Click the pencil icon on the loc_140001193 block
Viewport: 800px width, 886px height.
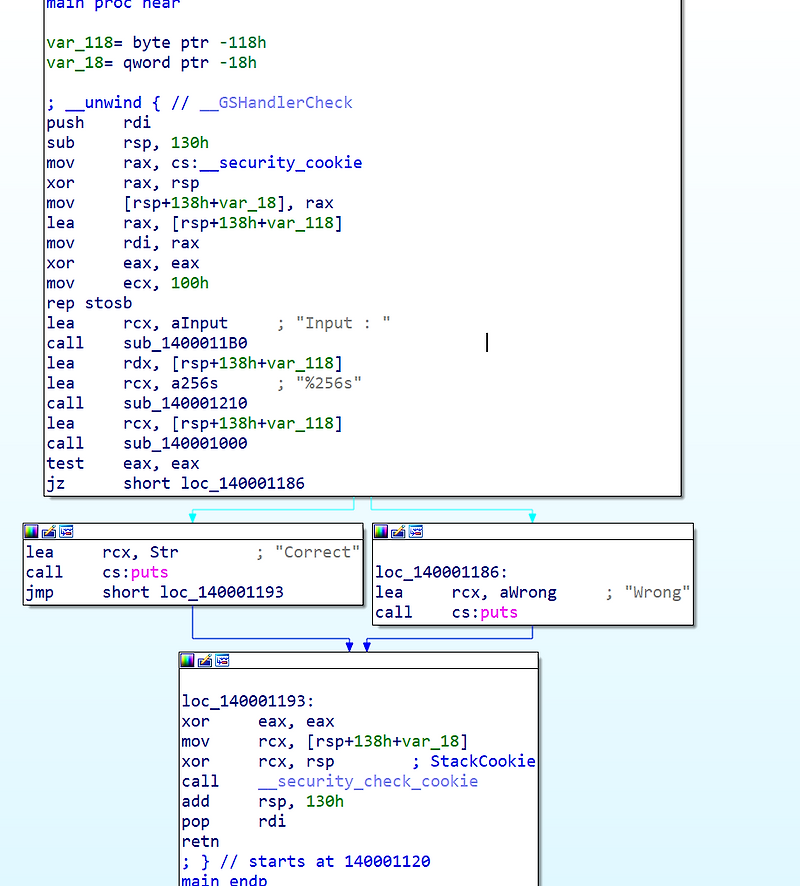tap(205, 660)
